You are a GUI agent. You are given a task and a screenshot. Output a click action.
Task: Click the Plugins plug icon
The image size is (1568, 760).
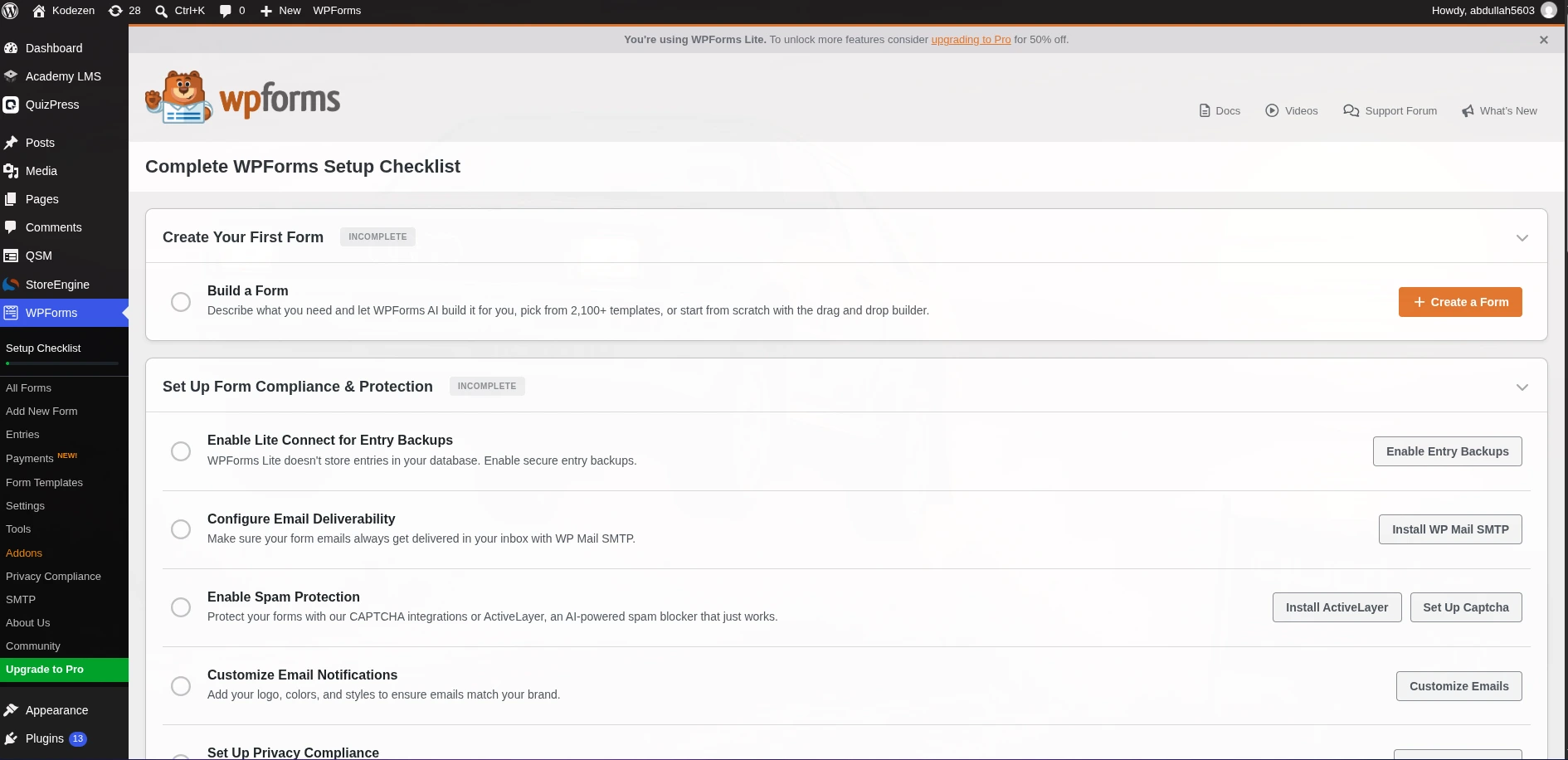(x=11, y=738)
